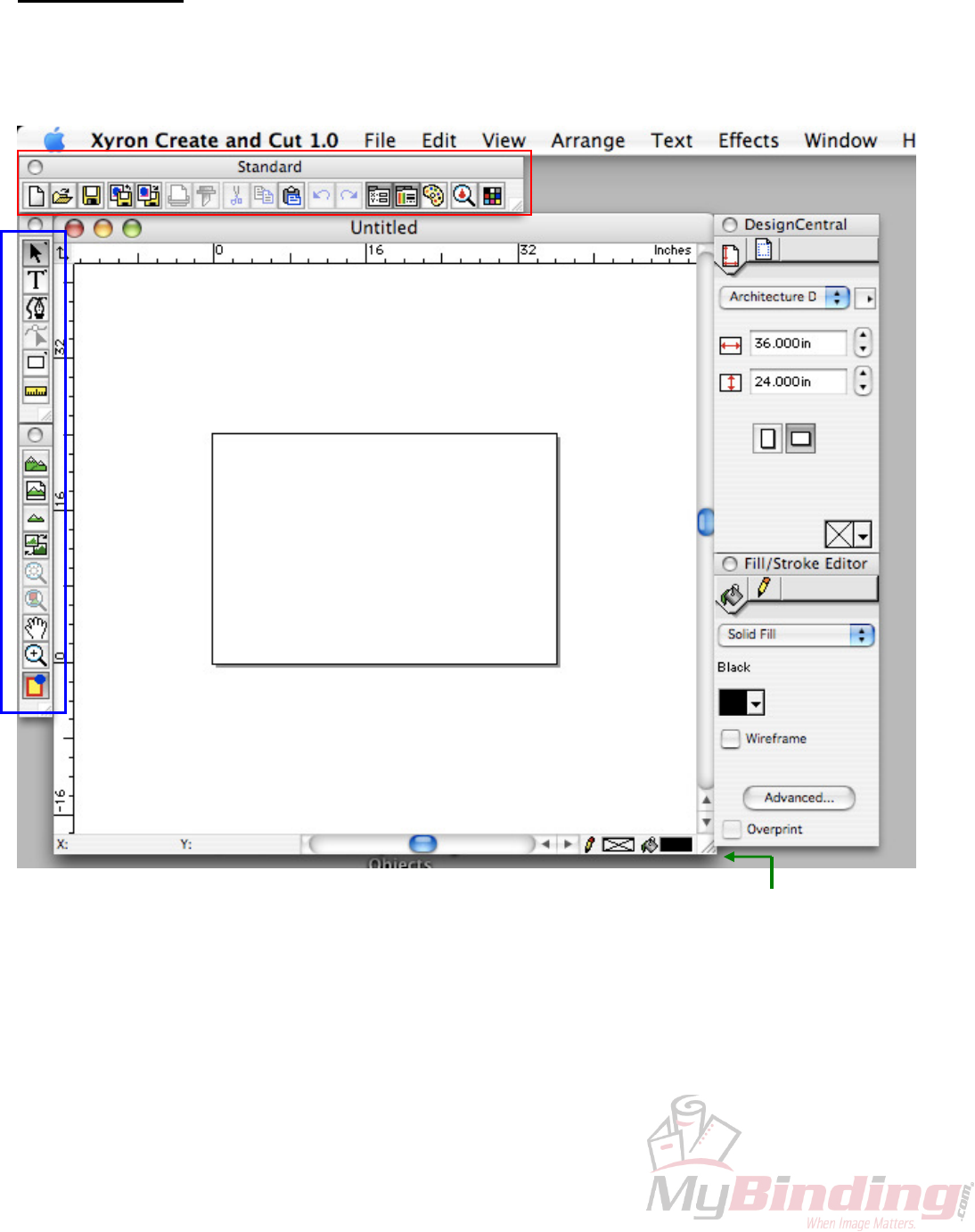Select the node edit tool
This screenshot has height=1232, width=975.
(36, 336)
